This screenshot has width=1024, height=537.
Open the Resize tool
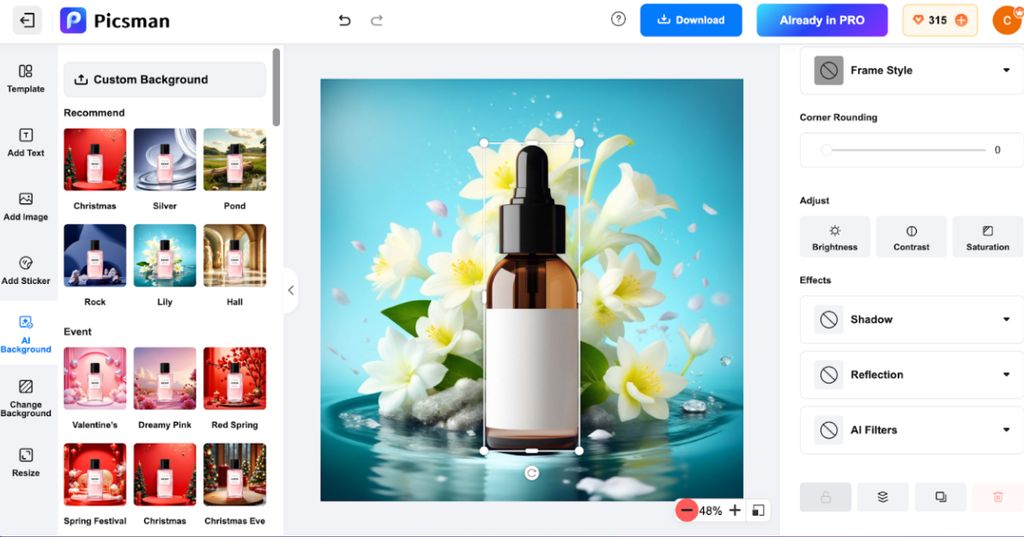coord(25,463)
